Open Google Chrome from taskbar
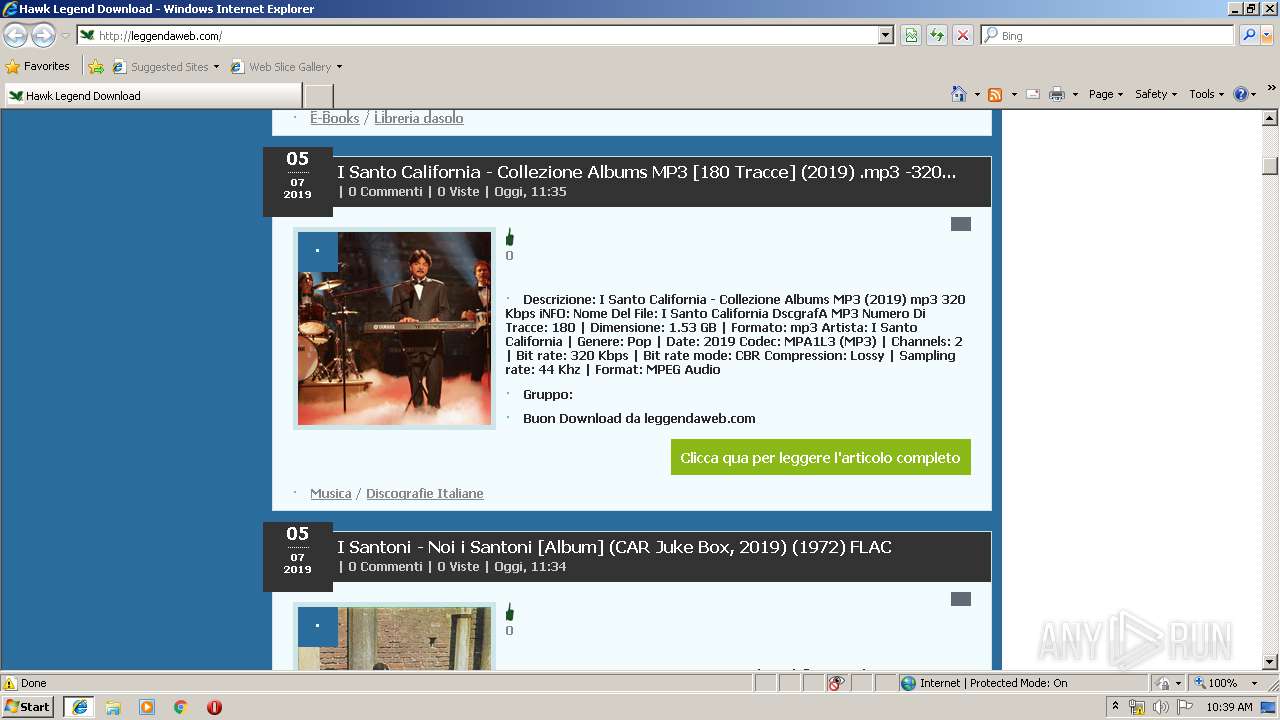Screen dimensions: 1280x720 (x=181, y=707)
